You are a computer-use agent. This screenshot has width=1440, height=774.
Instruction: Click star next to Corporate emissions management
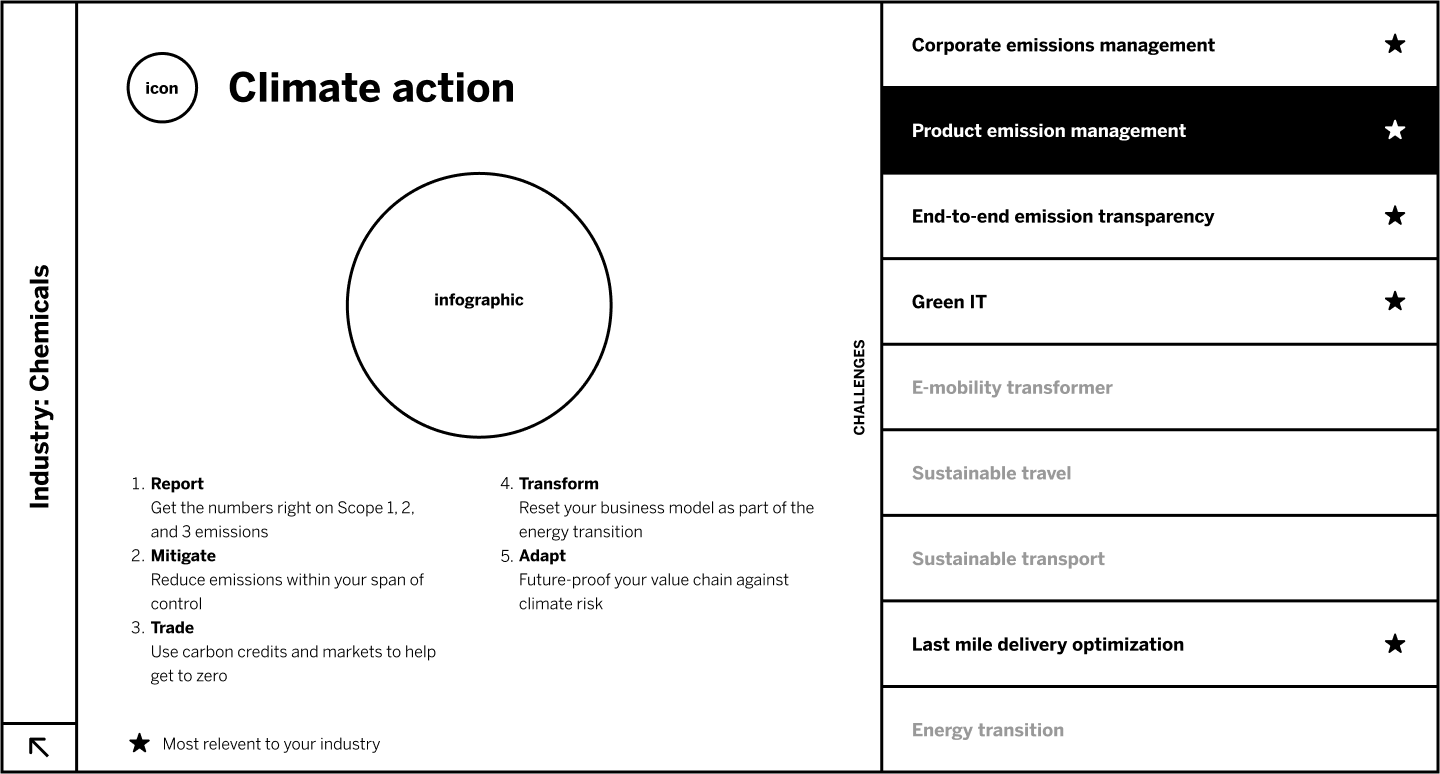pyautogui.click(x=1395, y=44)
